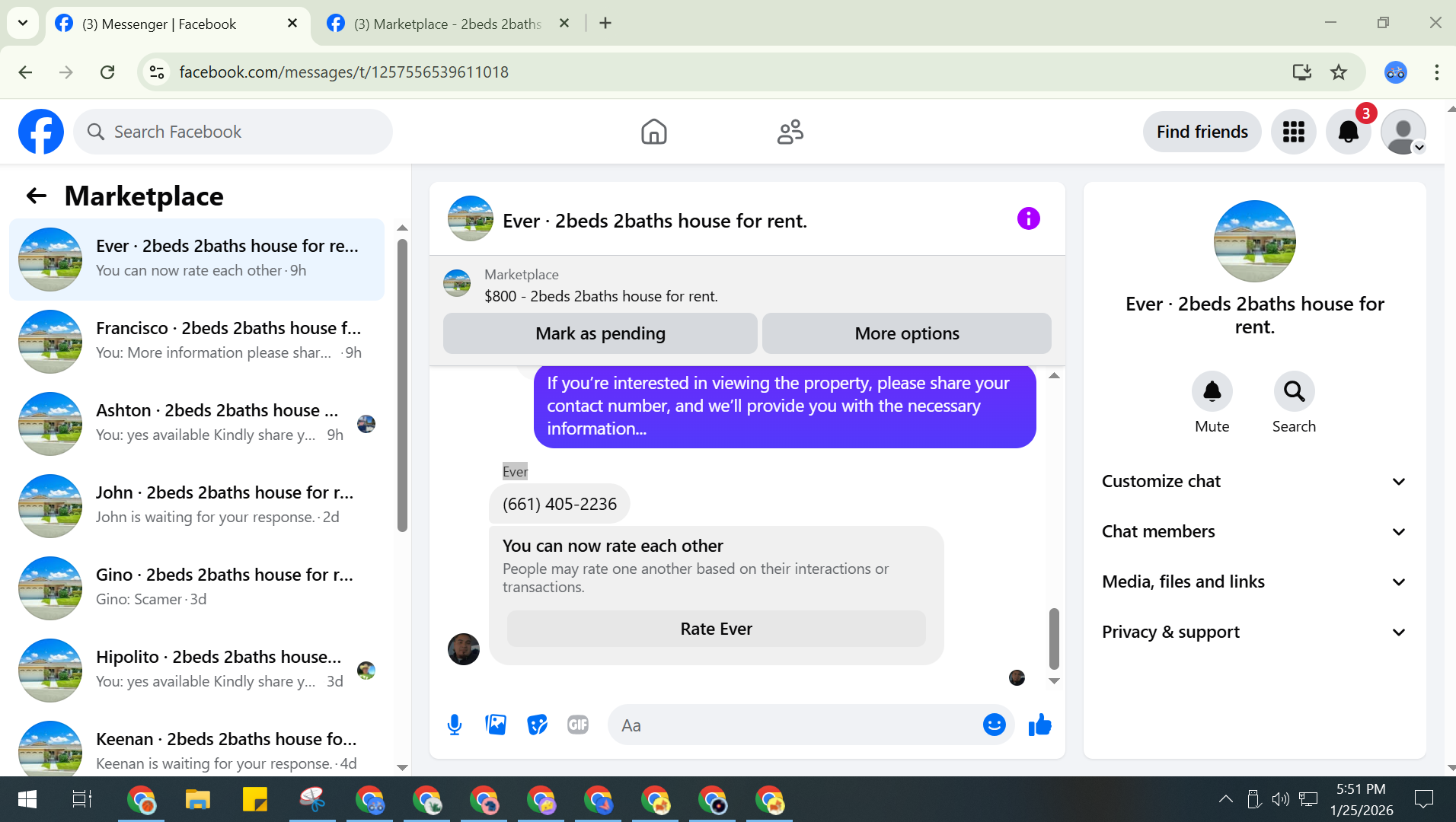Navigate back in browser
1456x822 pixels.
(x=25, y=72)
